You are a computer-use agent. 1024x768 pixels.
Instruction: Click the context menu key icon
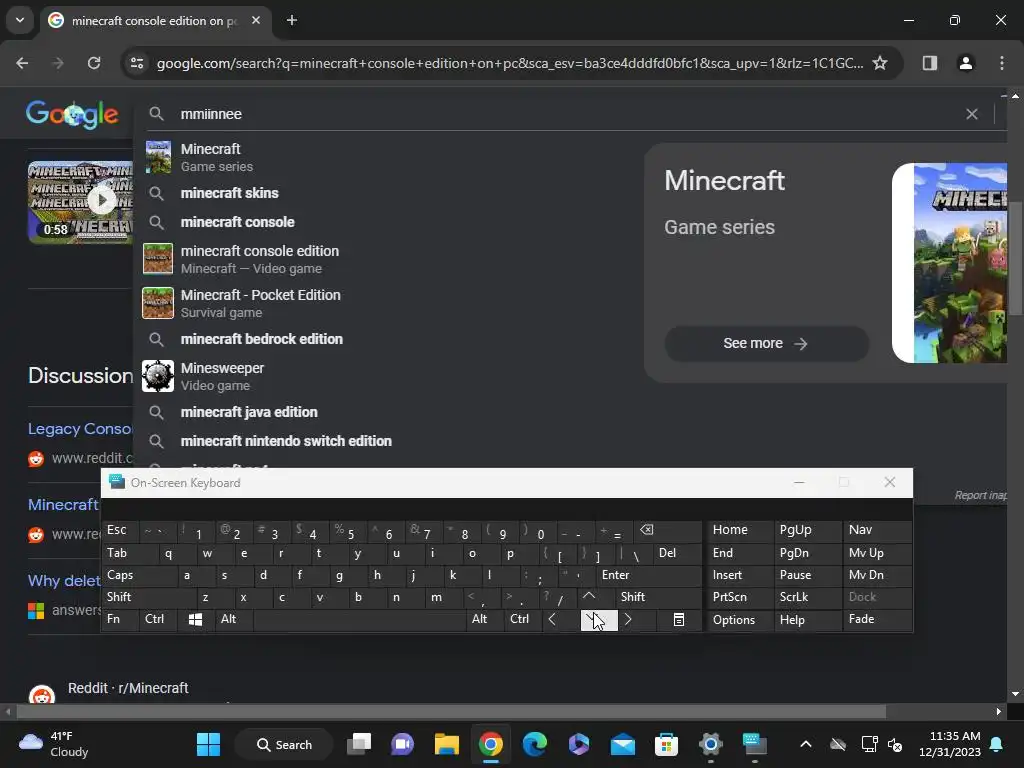click(679, 620)
